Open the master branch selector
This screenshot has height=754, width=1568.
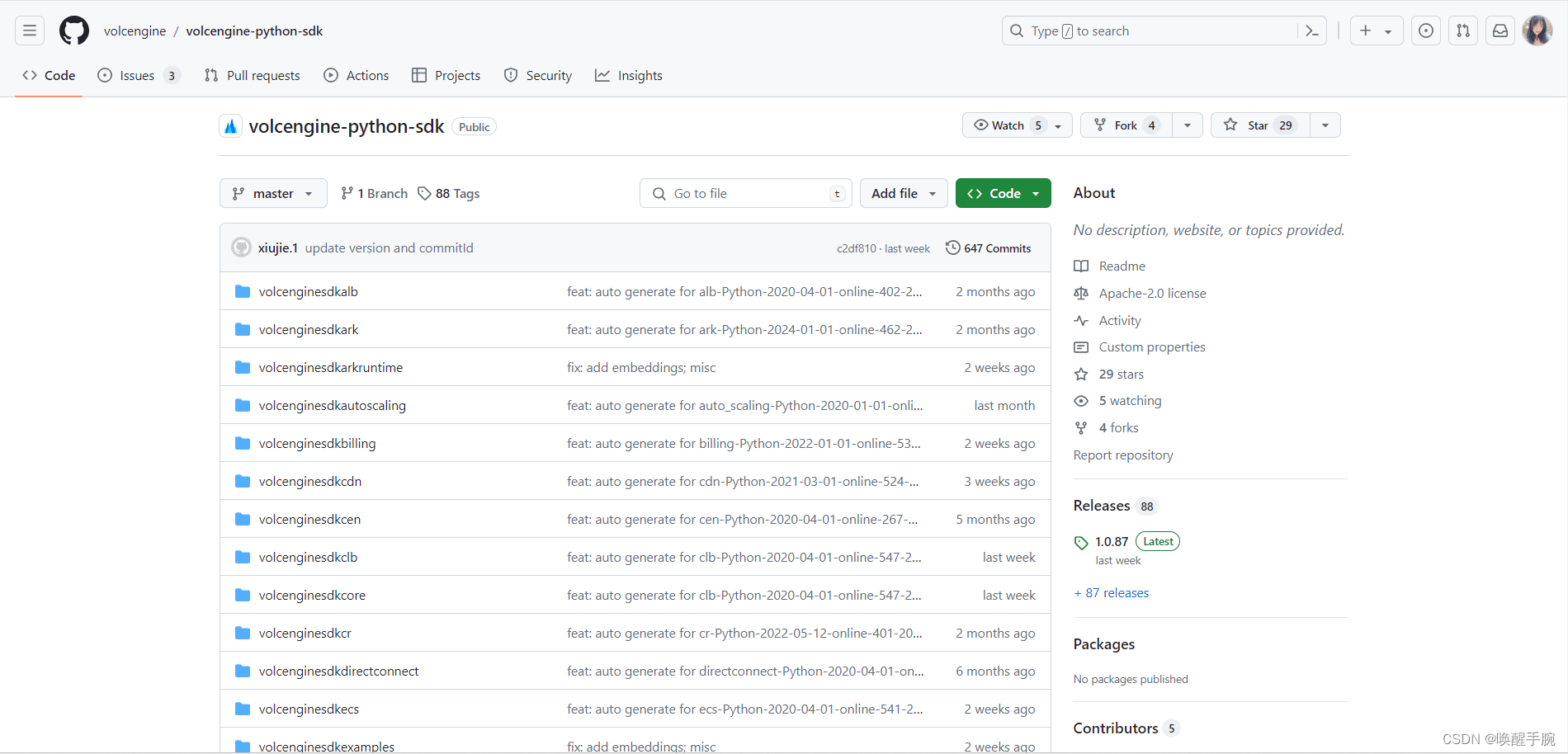point(273,194)
